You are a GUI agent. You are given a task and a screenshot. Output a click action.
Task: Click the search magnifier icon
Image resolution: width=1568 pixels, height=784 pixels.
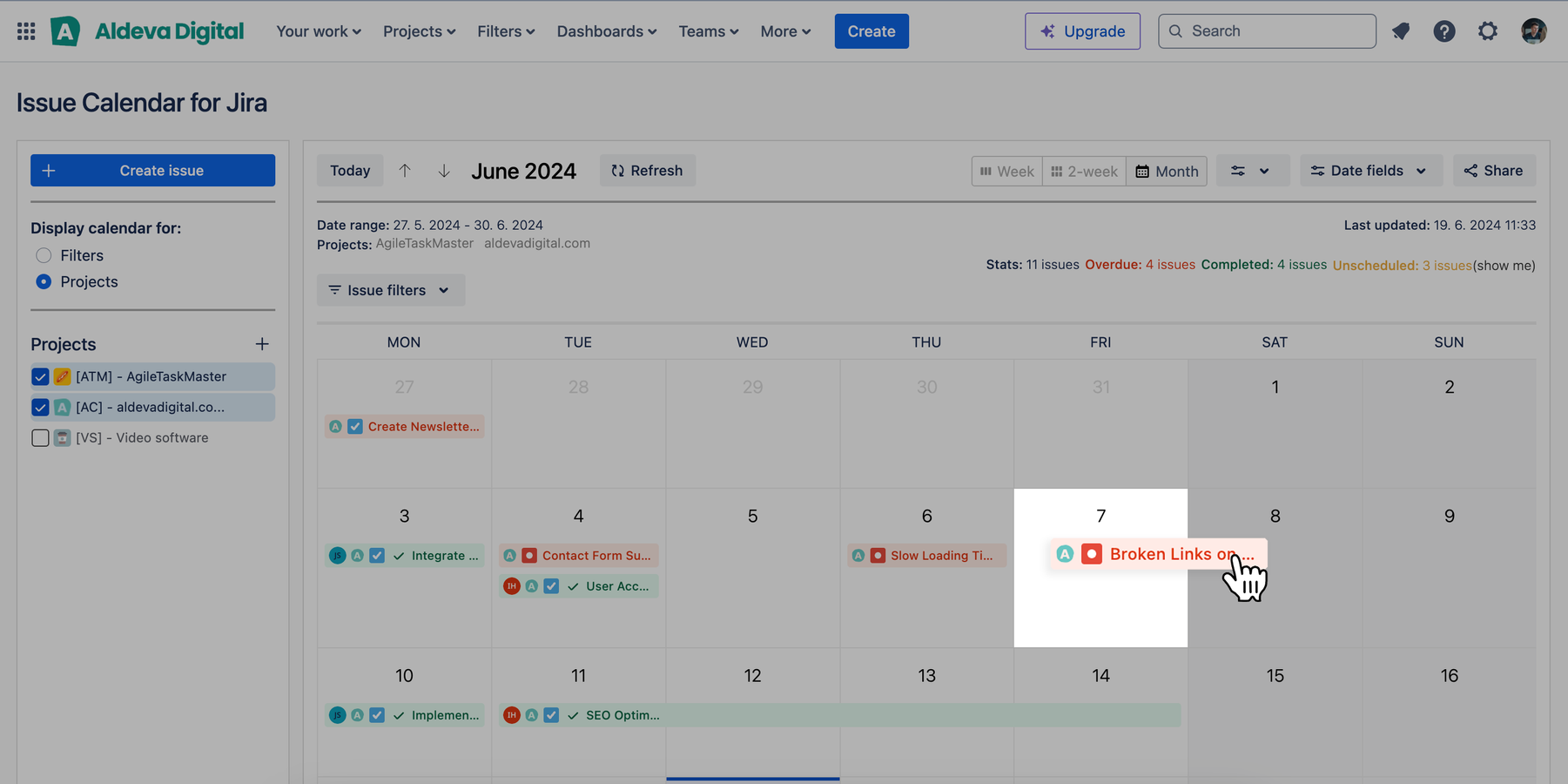pos(1175,31)
